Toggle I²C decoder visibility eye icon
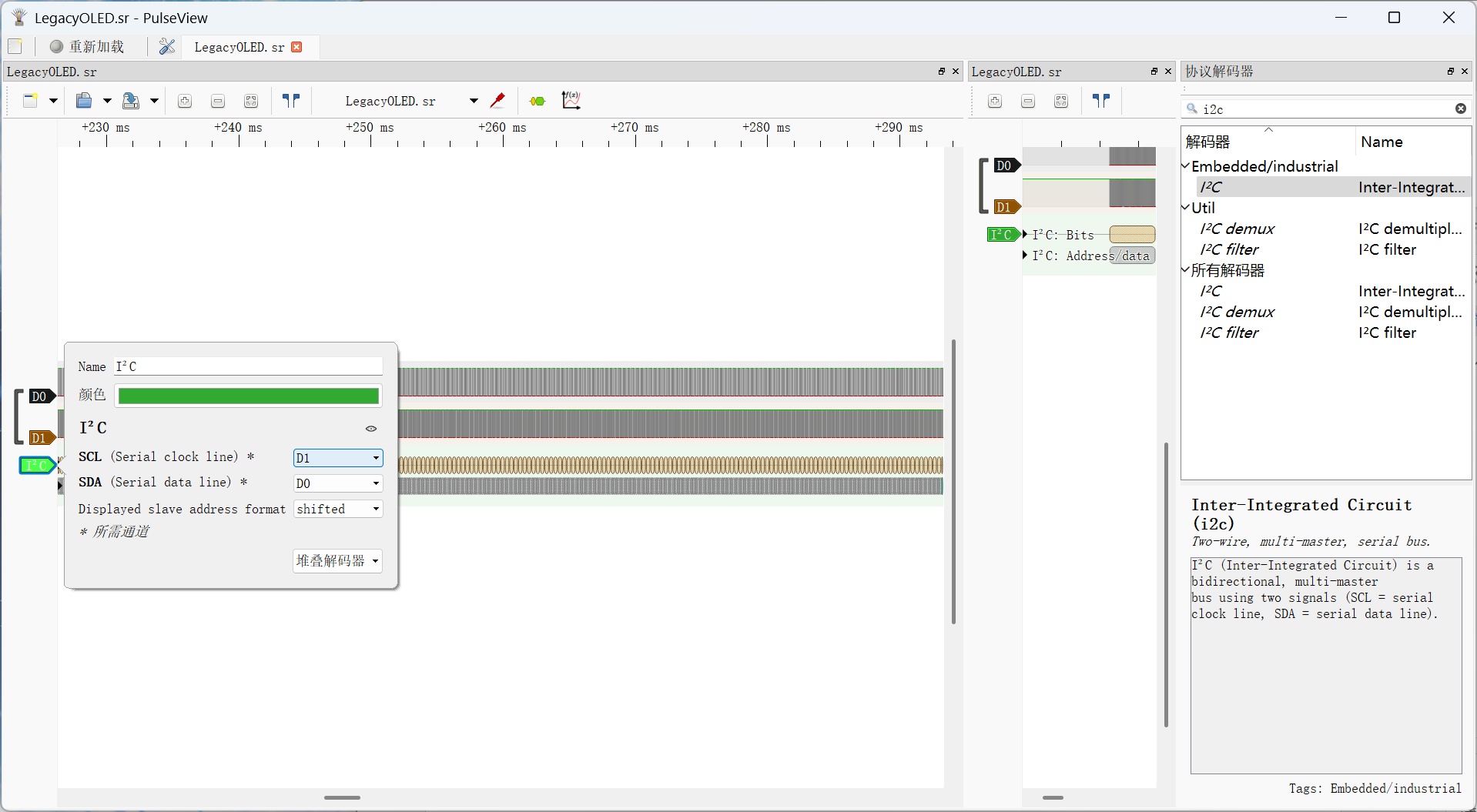1477x812 pixels. coord(371,429)
